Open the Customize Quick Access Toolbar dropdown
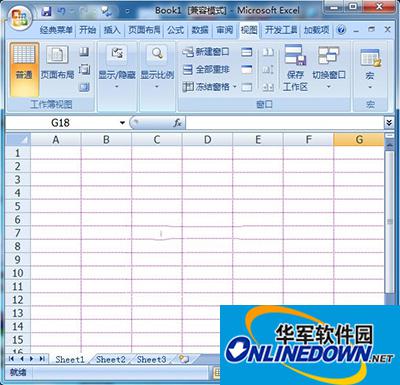The image size is (400, 385). pos(127,12)
